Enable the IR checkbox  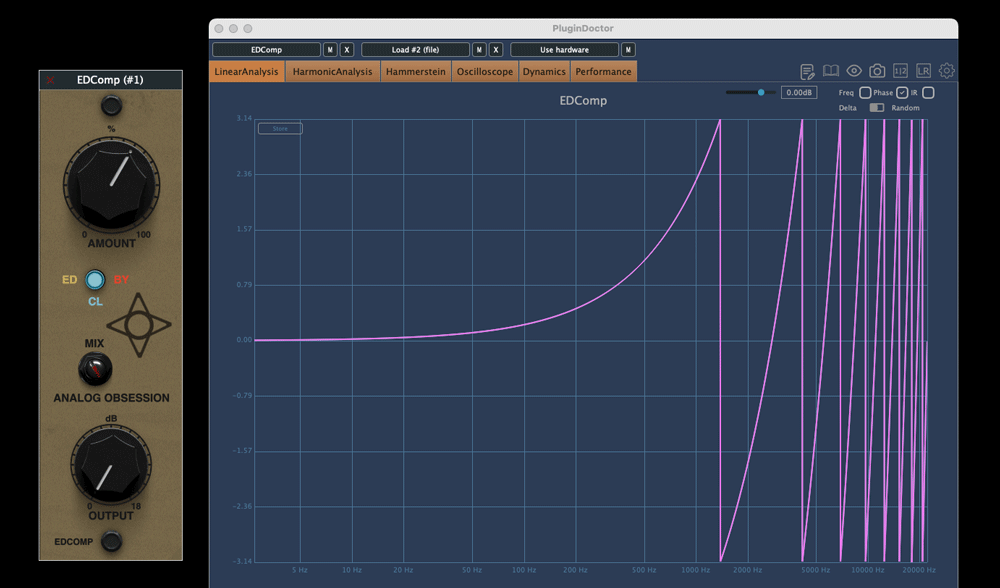[x=929, y=92]
